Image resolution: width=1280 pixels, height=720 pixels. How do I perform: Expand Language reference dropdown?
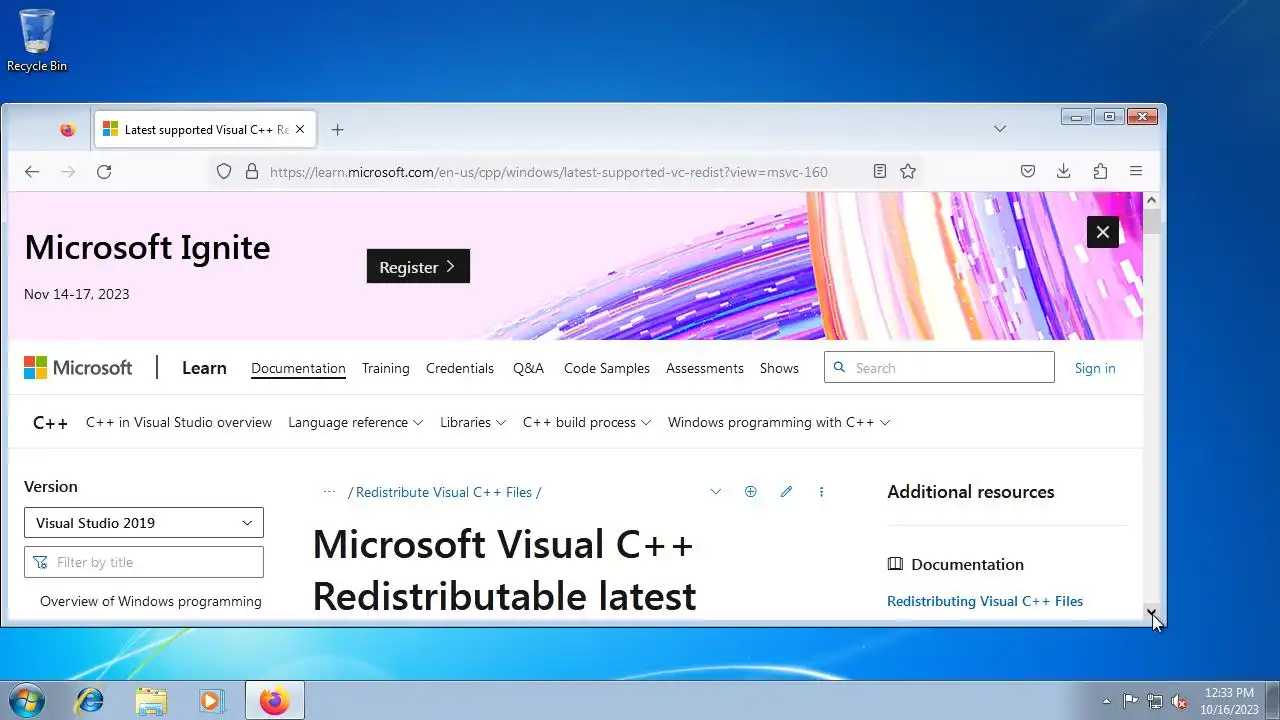(356, 422)
